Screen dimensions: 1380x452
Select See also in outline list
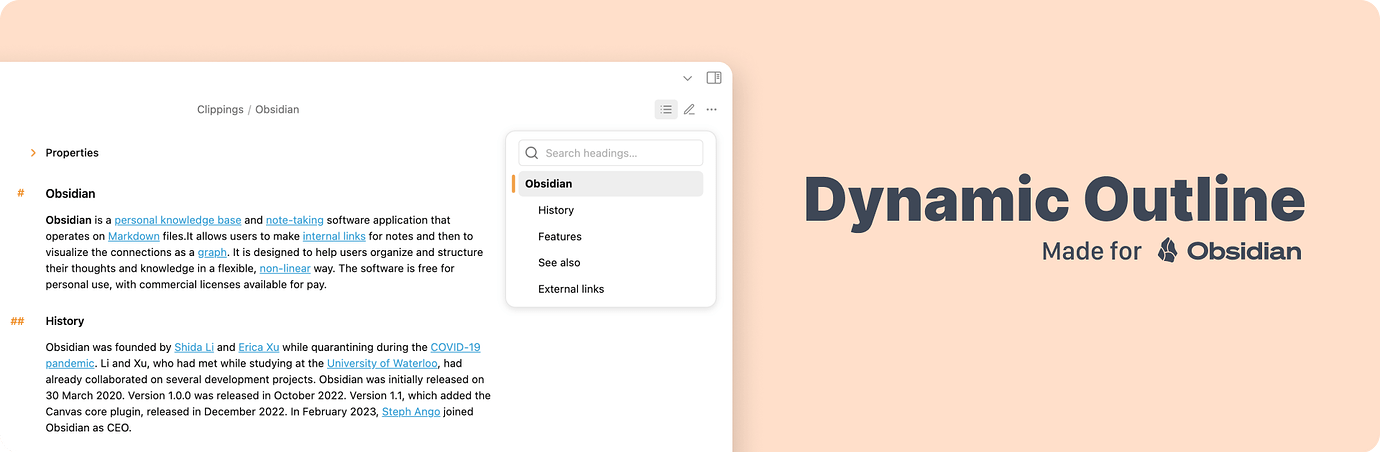pos(559,263)
